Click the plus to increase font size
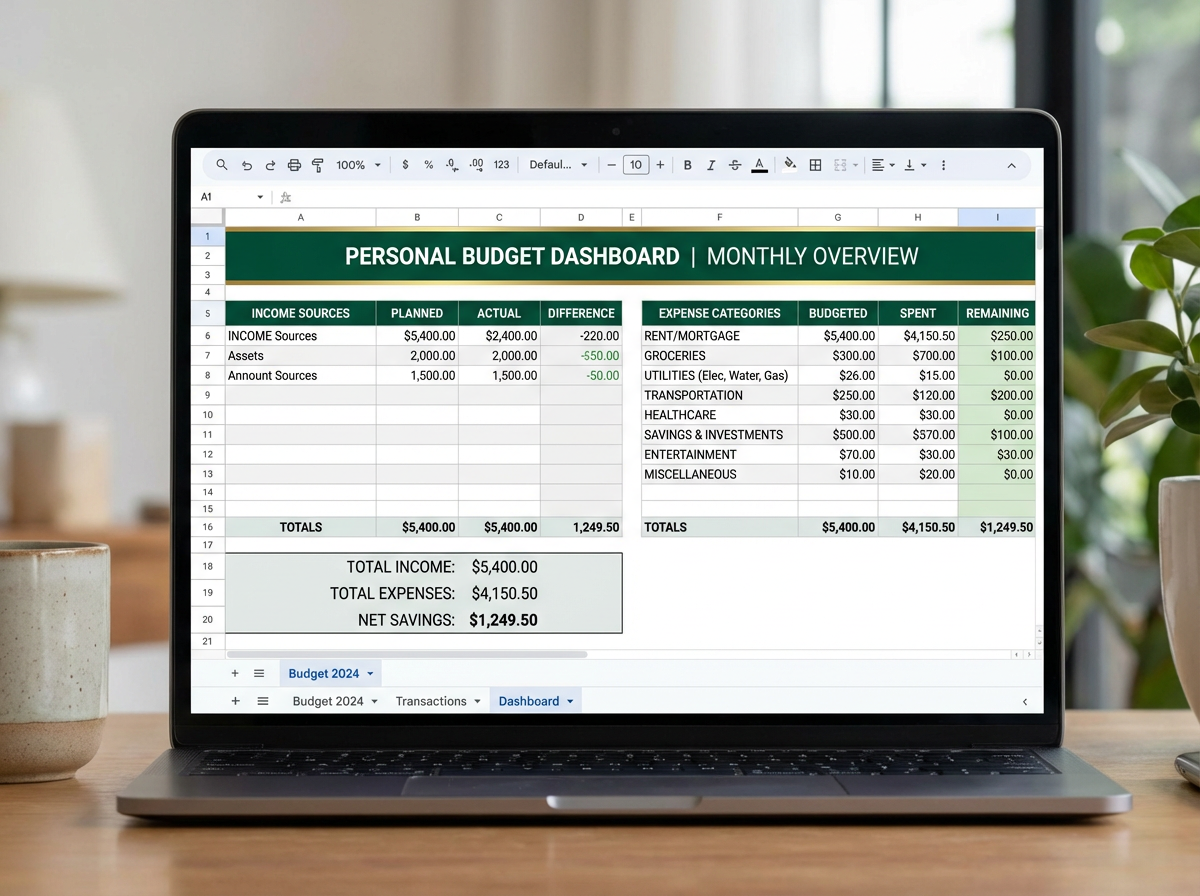 click(660, 165)
